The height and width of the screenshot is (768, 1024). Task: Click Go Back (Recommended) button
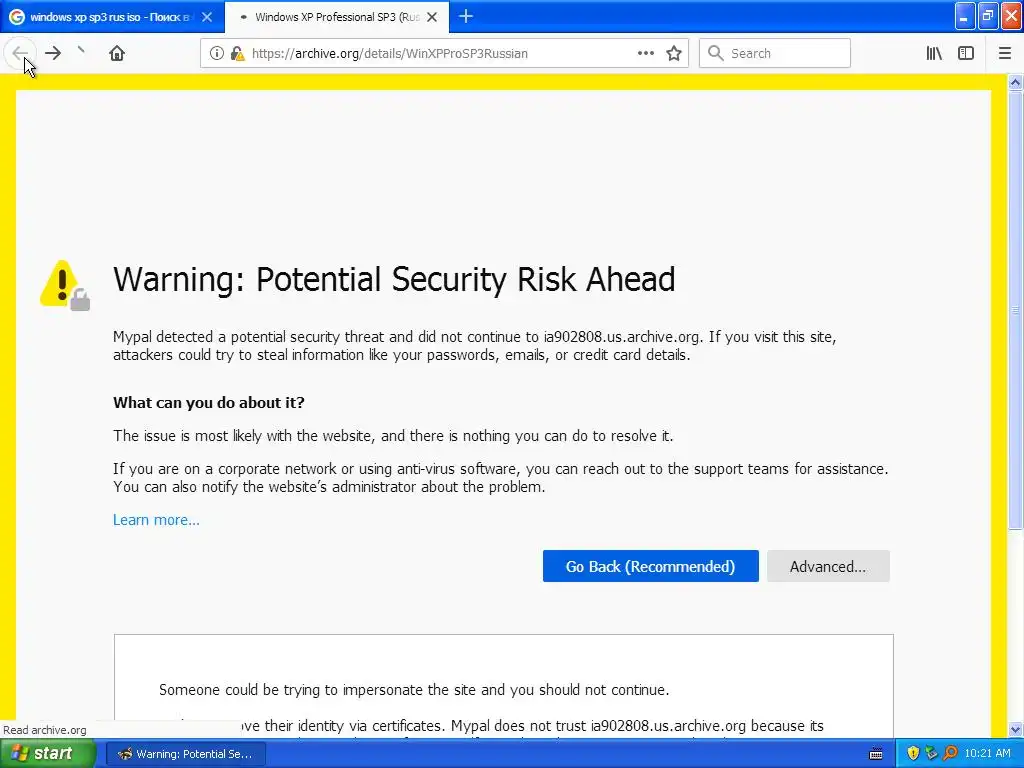pos(650,566)
